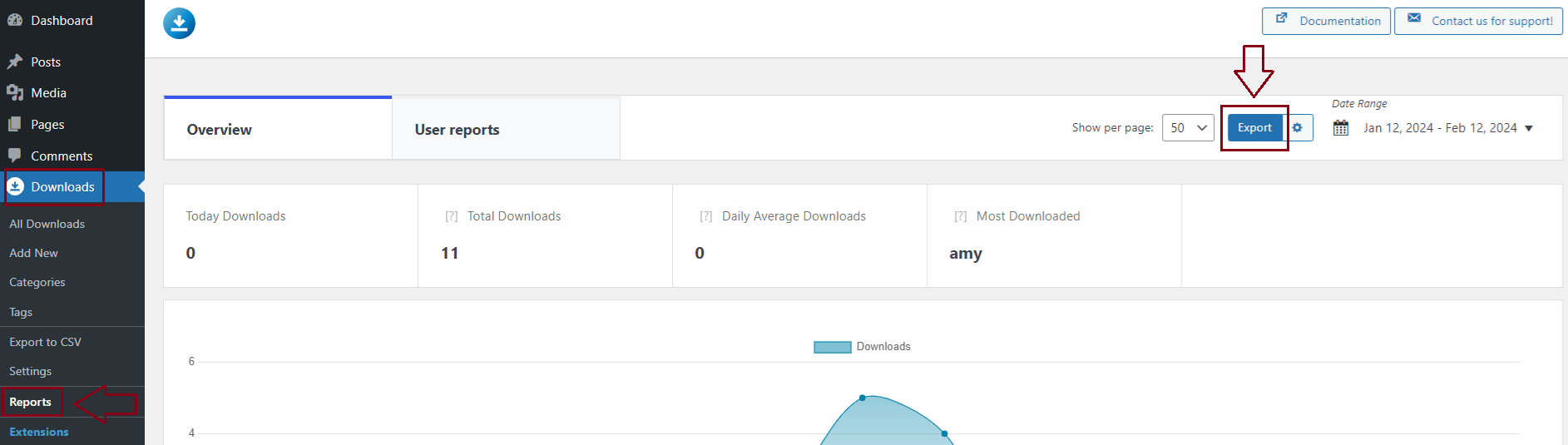The width and height of the screenshot is (1568, 445).
Task: Click the Posts pushpin icon
Action: click(15, 62)
